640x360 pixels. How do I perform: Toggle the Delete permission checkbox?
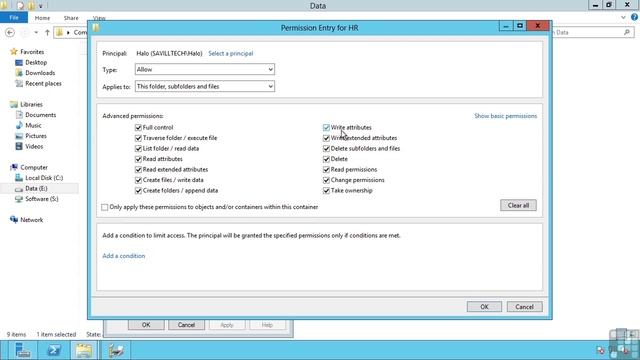pos(326,159)
